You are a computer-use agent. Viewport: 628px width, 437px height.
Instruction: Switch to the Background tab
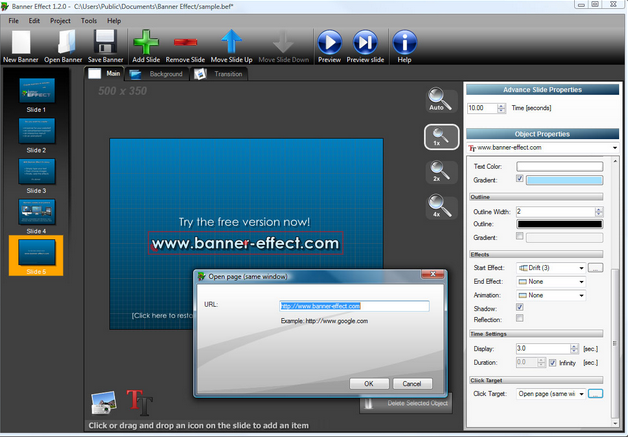coord(157,74)
